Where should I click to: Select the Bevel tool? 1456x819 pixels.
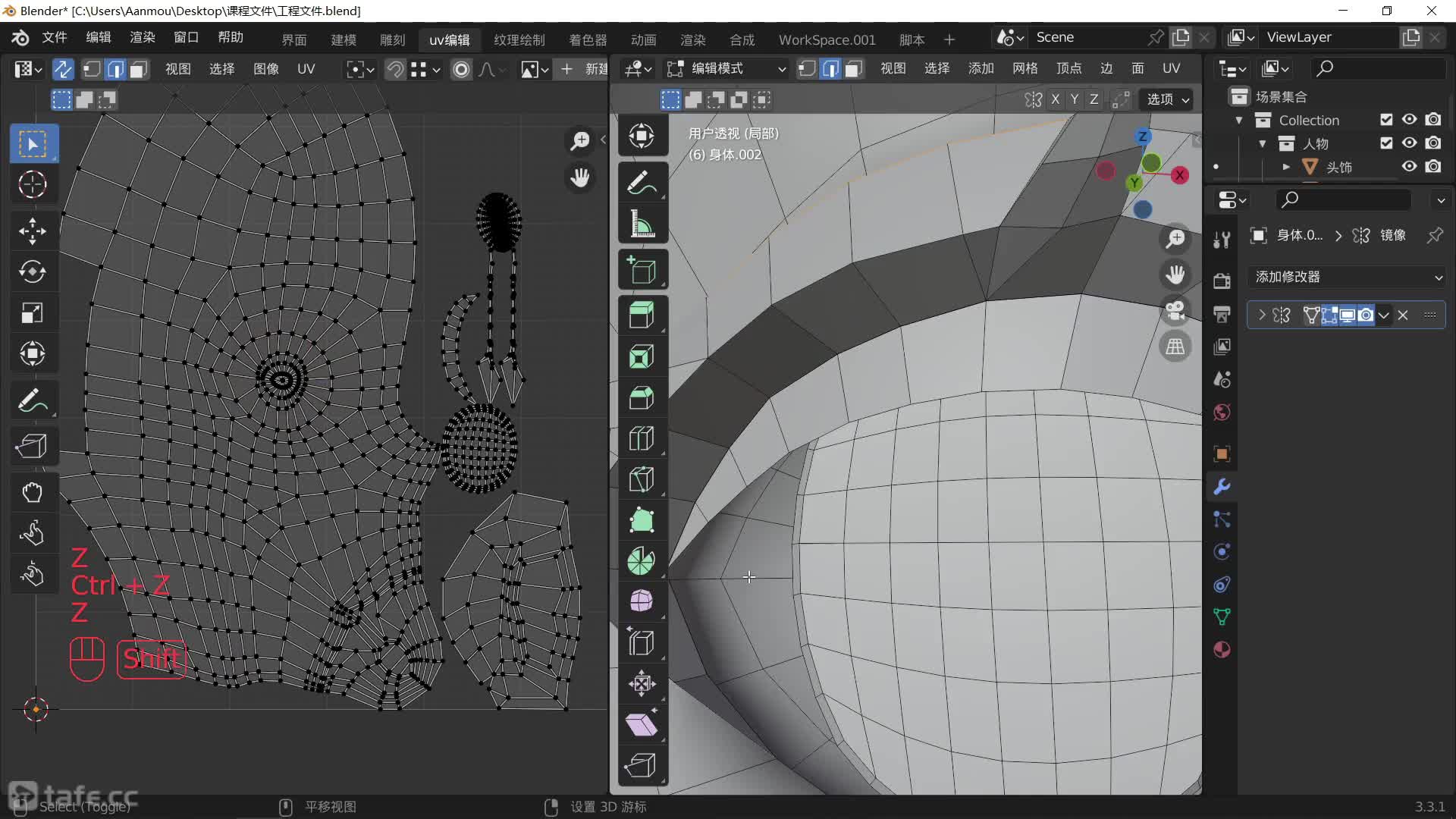click(x=642, y=397)
